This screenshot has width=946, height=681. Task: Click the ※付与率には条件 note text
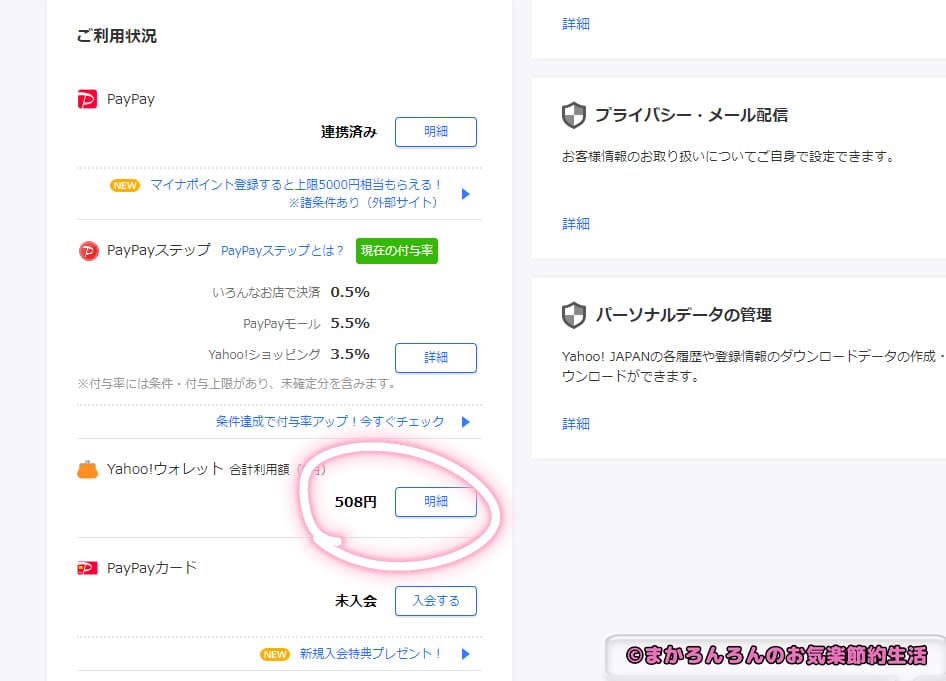(x=236, y=384)
